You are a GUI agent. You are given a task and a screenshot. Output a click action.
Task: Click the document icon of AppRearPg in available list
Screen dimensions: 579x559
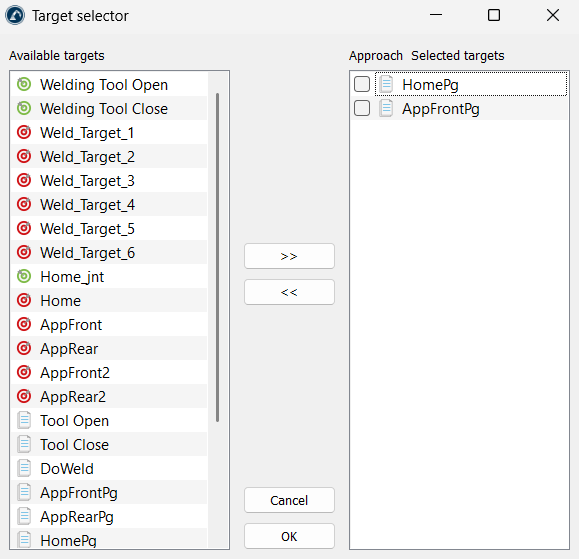24,517
